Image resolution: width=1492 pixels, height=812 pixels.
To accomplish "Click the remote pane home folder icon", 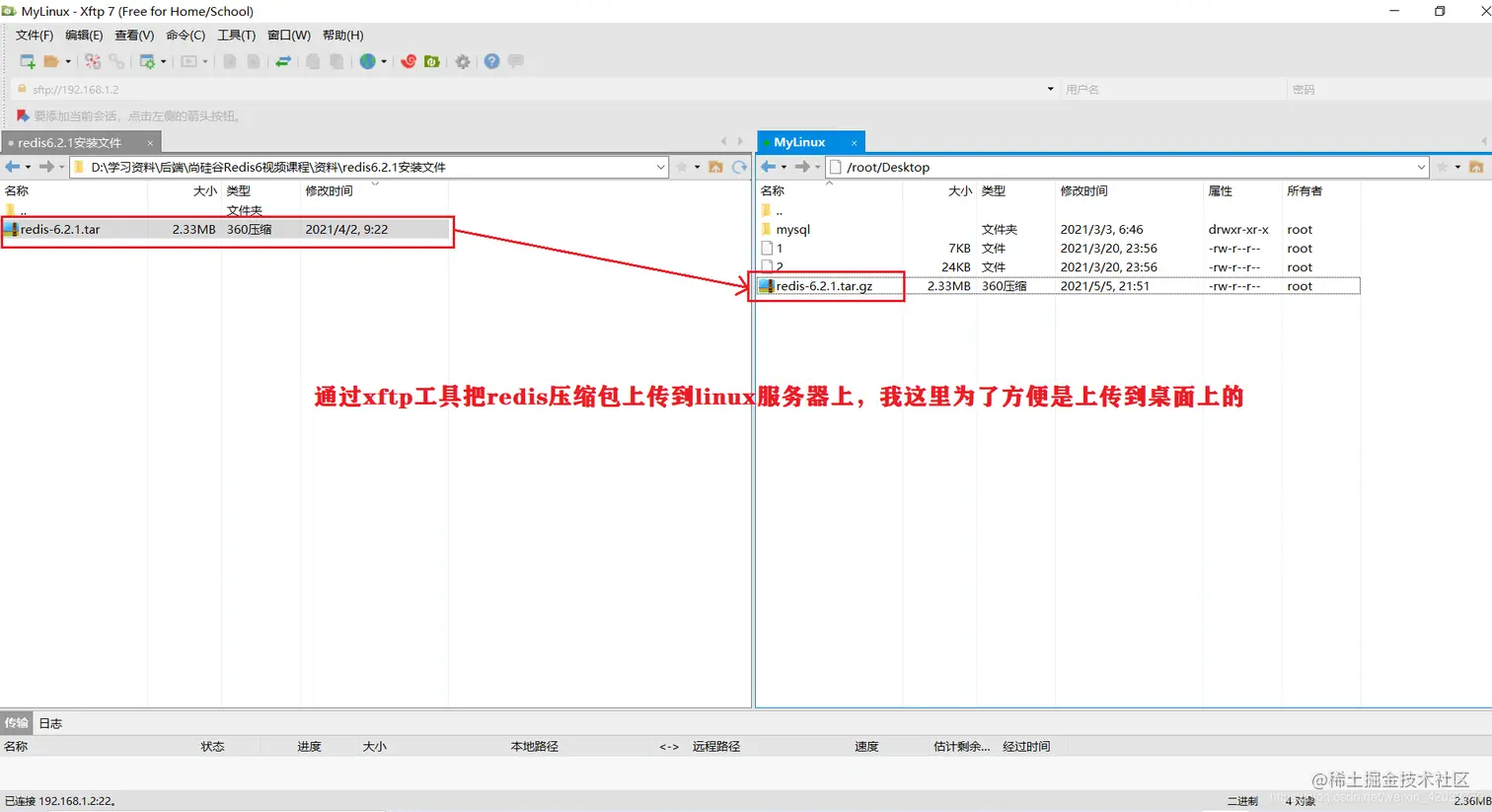I will [1477, 167].
